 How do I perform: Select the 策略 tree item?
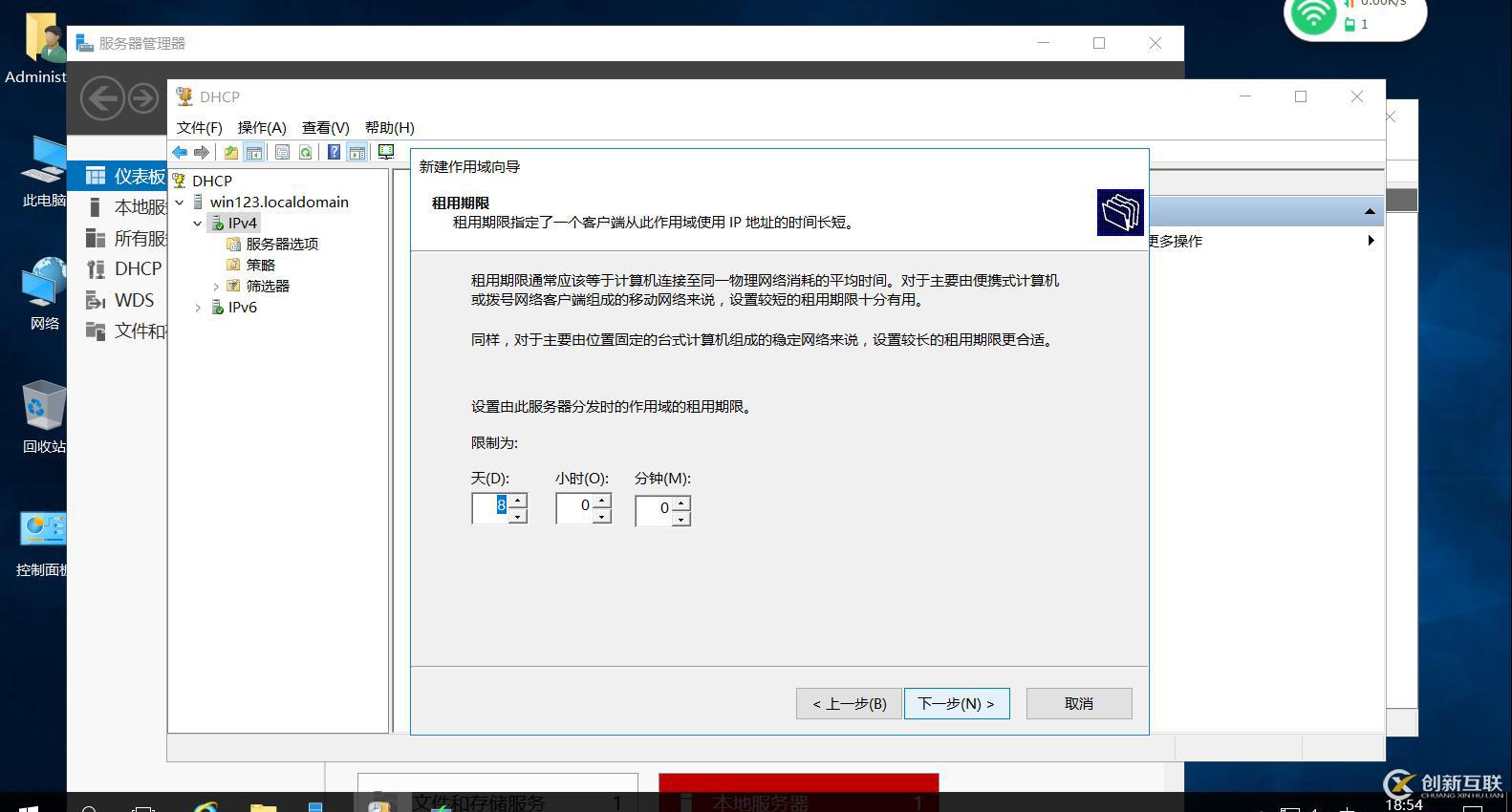pyautogui.click(x=260, y=265)
